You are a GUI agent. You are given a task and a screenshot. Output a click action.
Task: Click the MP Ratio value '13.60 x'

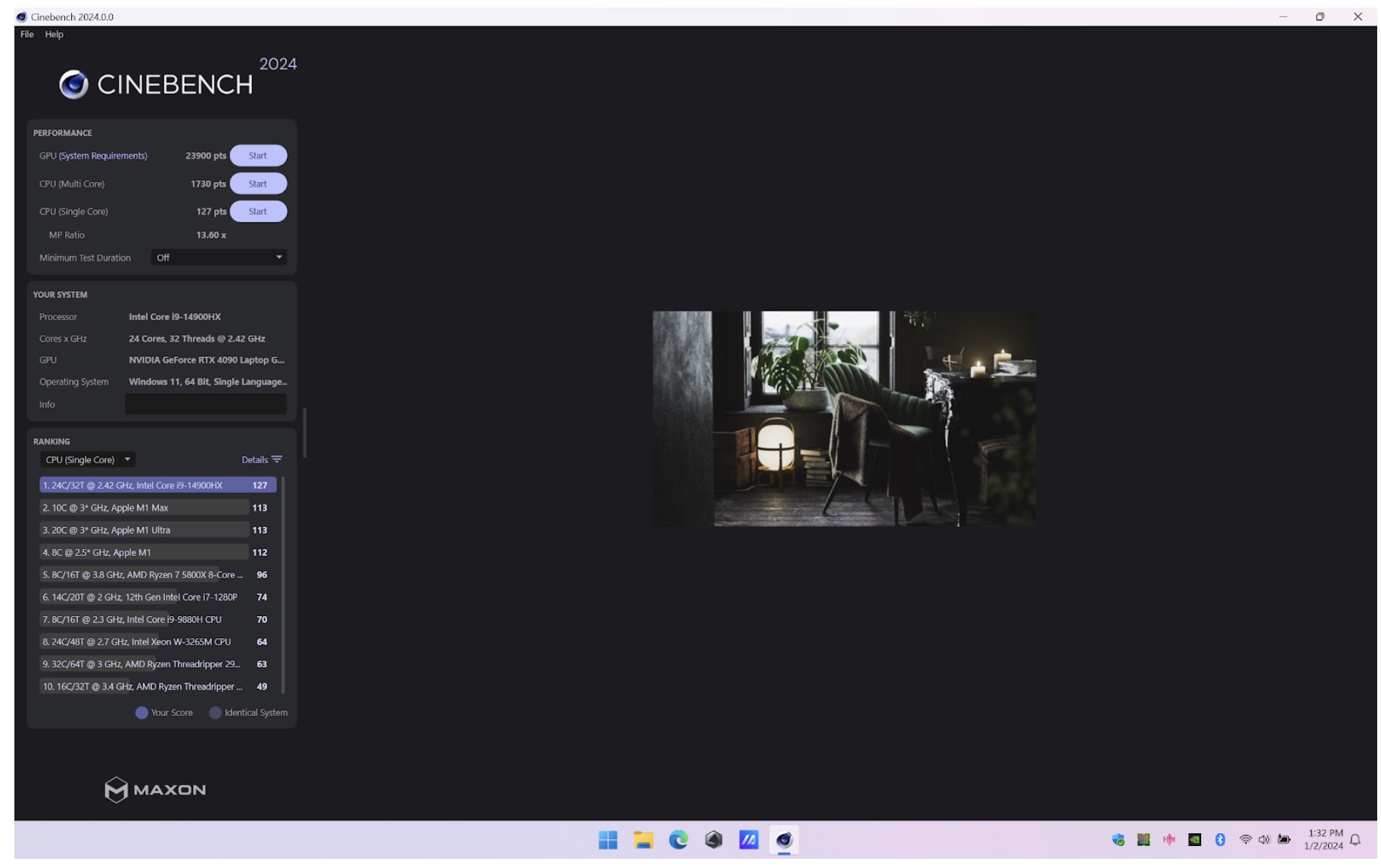(x=211, y=235)
